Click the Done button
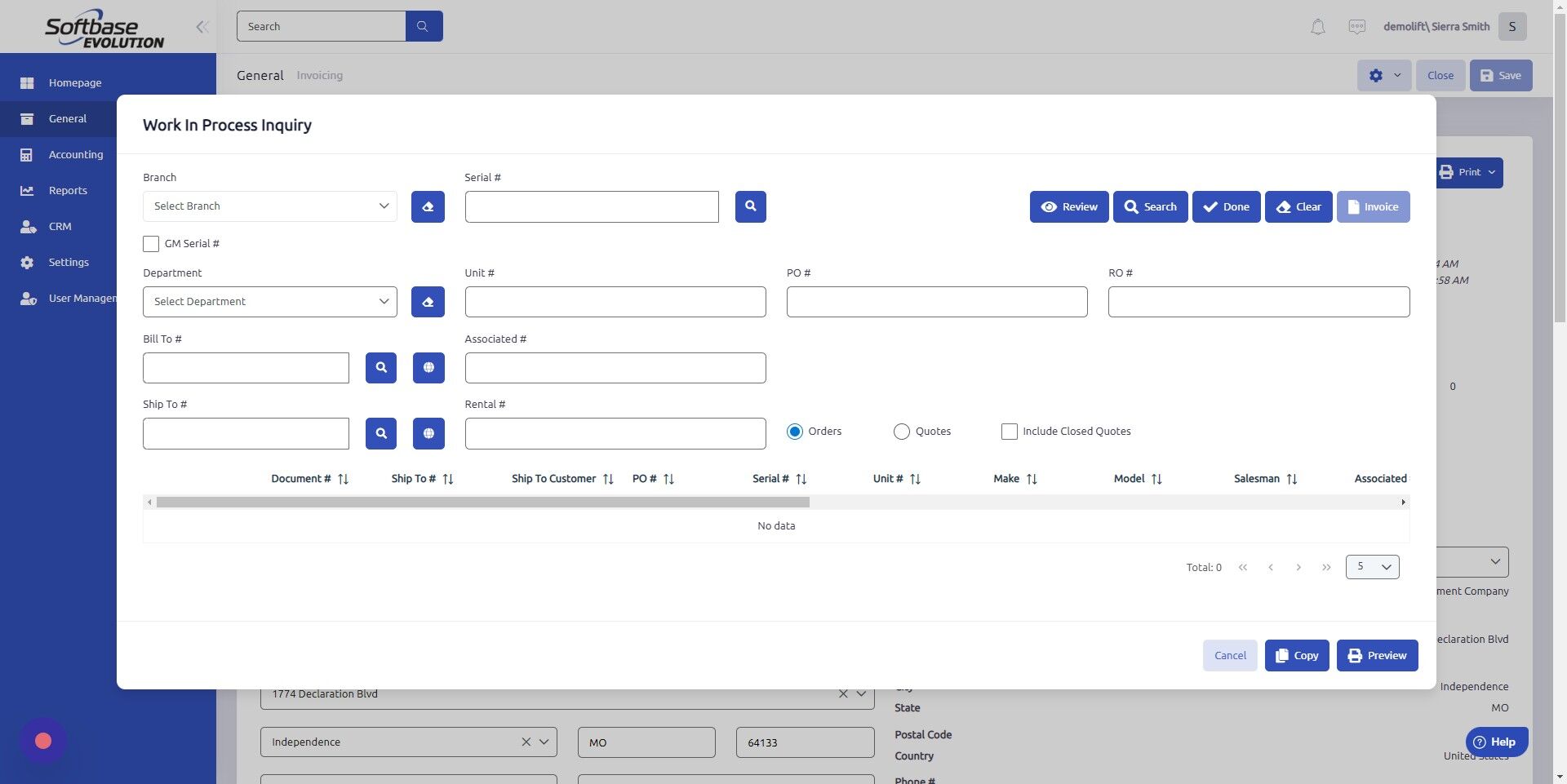The image size is (1567, 784). pyautogui.click(x=1226, y=206)
